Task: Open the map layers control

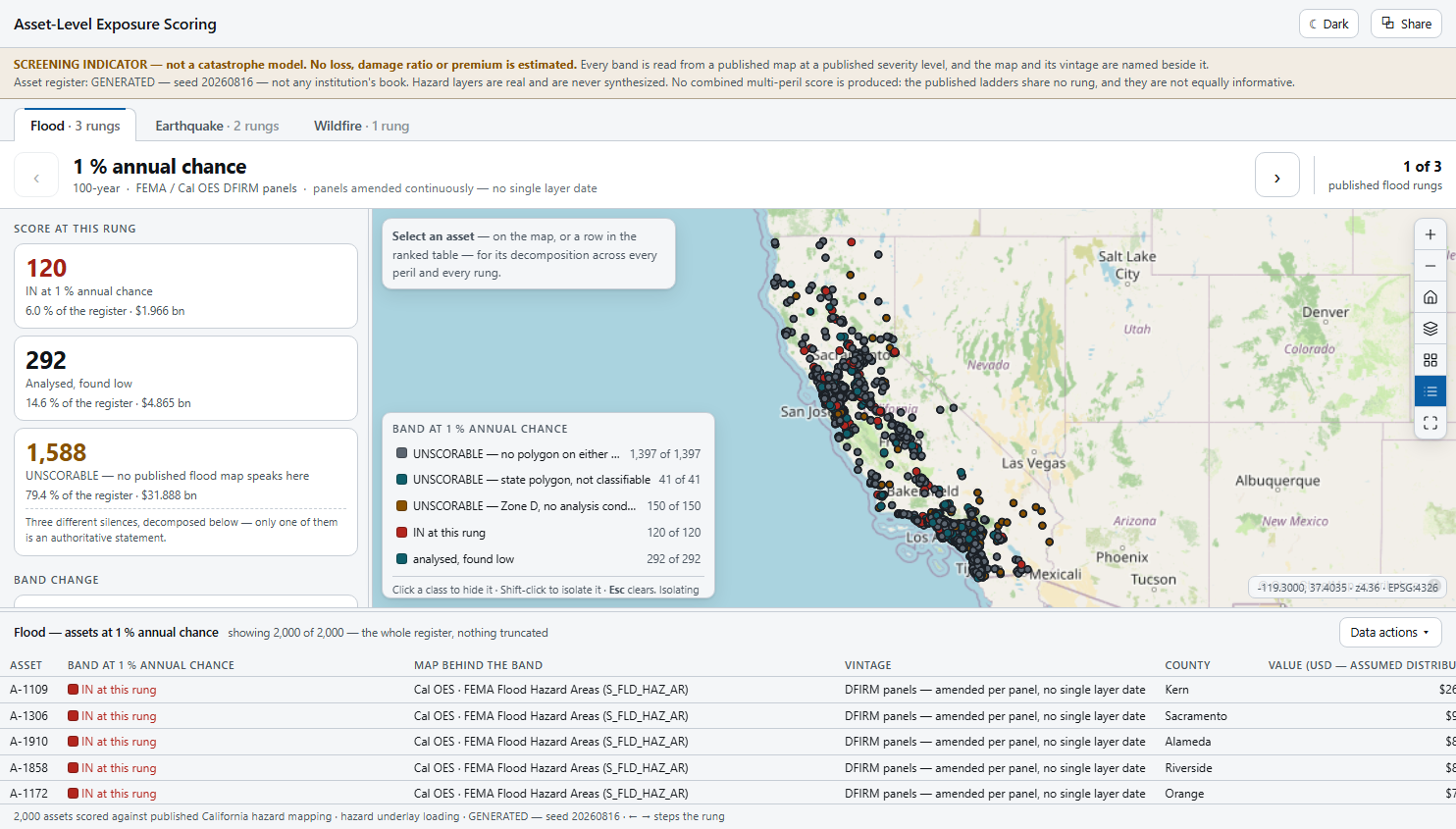Action: [1430, 329]
